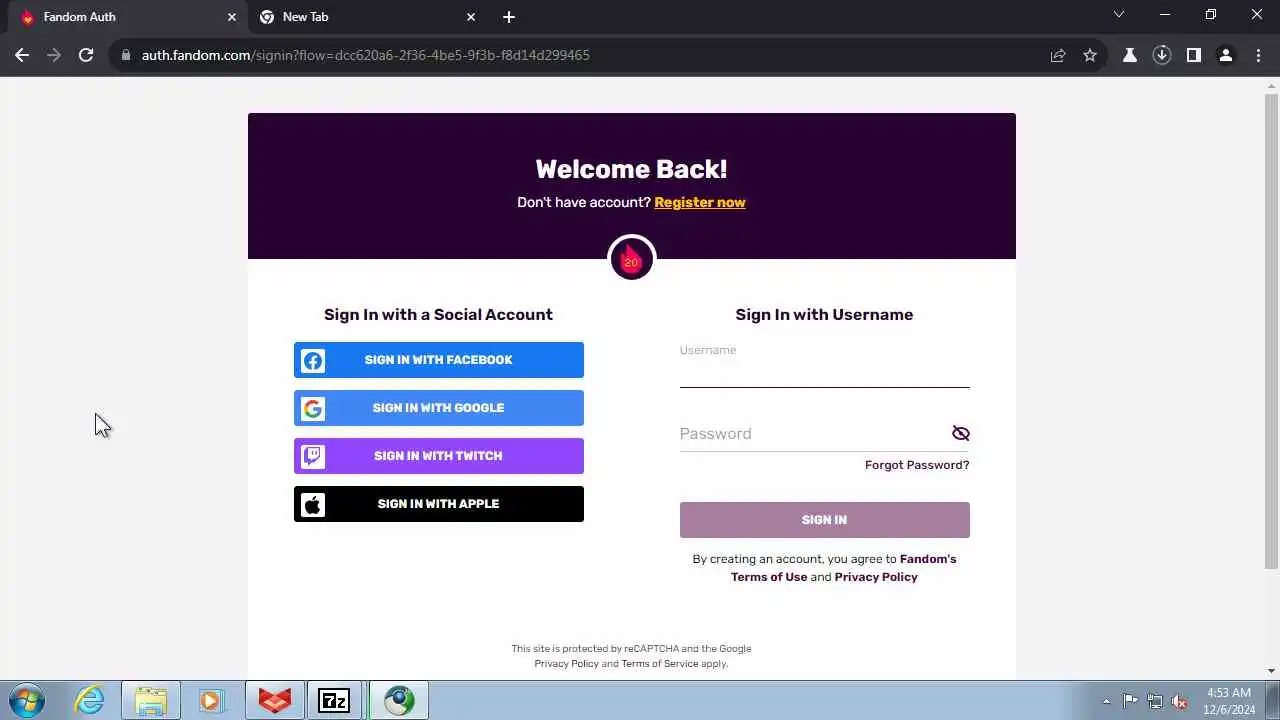Viewport: 1280px width, 720px height.
Task: Toggle the browser side panel icon
Action: [x=1194, y=55]
